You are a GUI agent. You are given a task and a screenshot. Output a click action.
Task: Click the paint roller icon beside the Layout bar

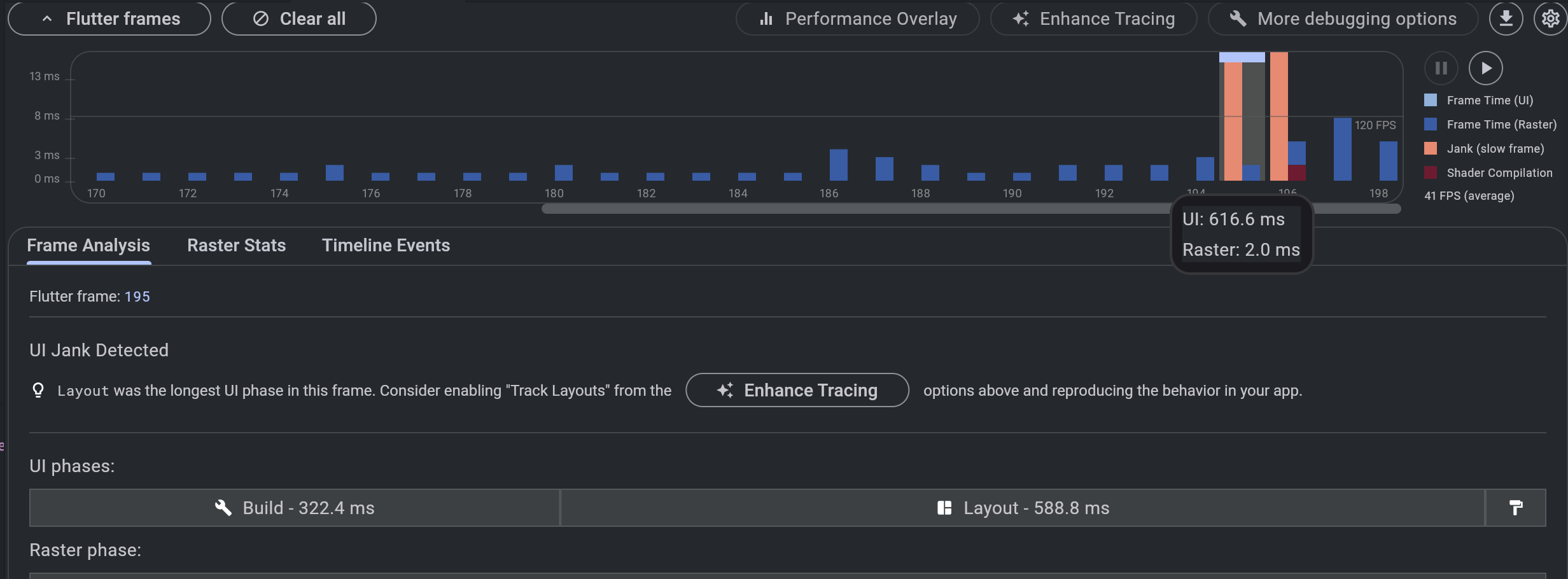(1515, 508)
